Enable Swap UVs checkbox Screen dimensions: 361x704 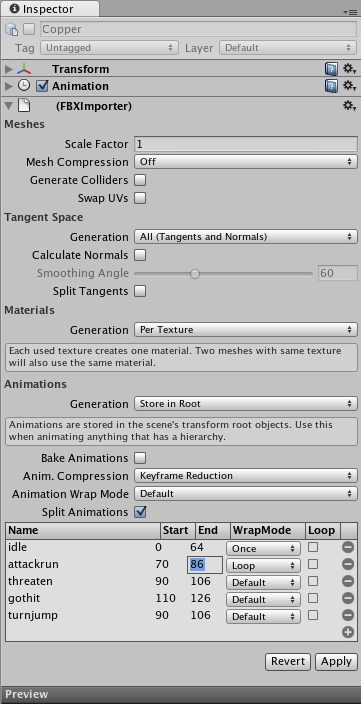tap(141, 198)
